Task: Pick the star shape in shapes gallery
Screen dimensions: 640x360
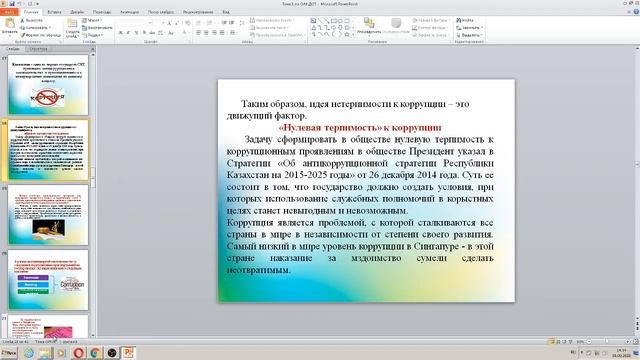Action: pyautogui.click(x=347, y=35)
